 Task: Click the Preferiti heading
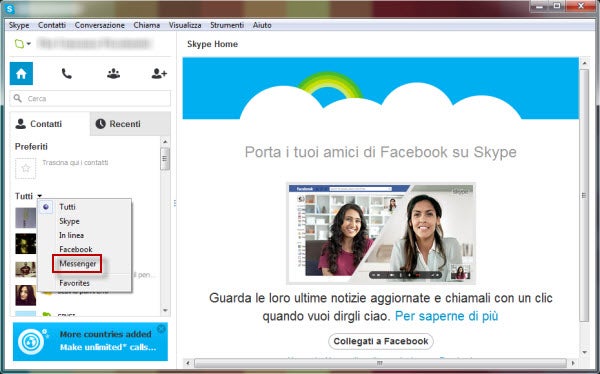point(31,147)
